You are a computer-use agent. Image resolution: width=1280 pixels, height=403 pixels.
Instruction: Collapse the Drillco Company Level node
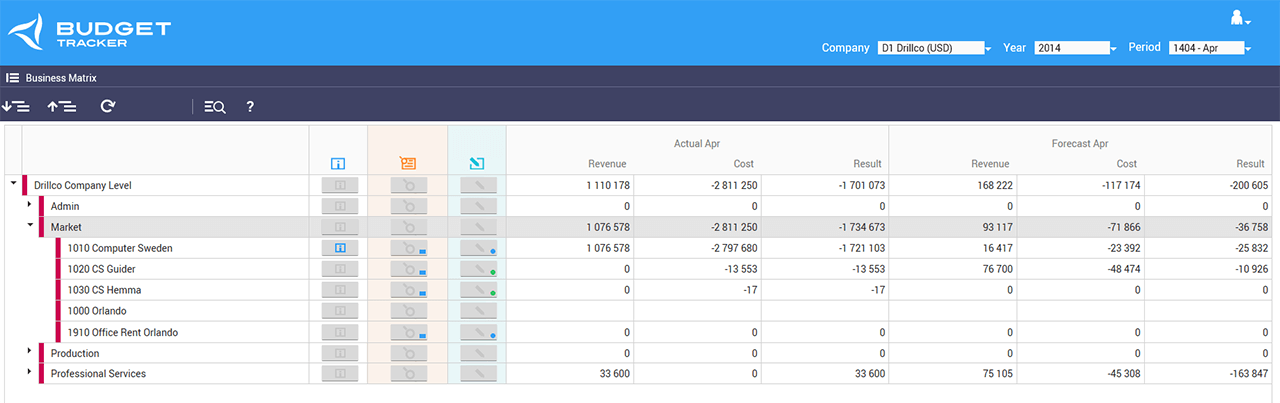pyautogui.click(x=13, y=183)
